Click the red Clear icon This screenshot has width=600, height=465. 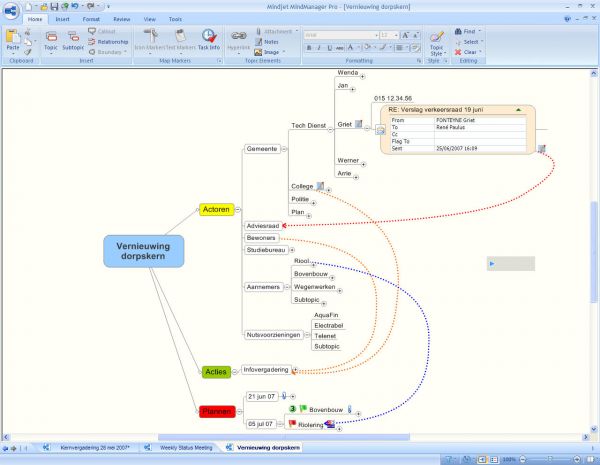click(458, 52)
